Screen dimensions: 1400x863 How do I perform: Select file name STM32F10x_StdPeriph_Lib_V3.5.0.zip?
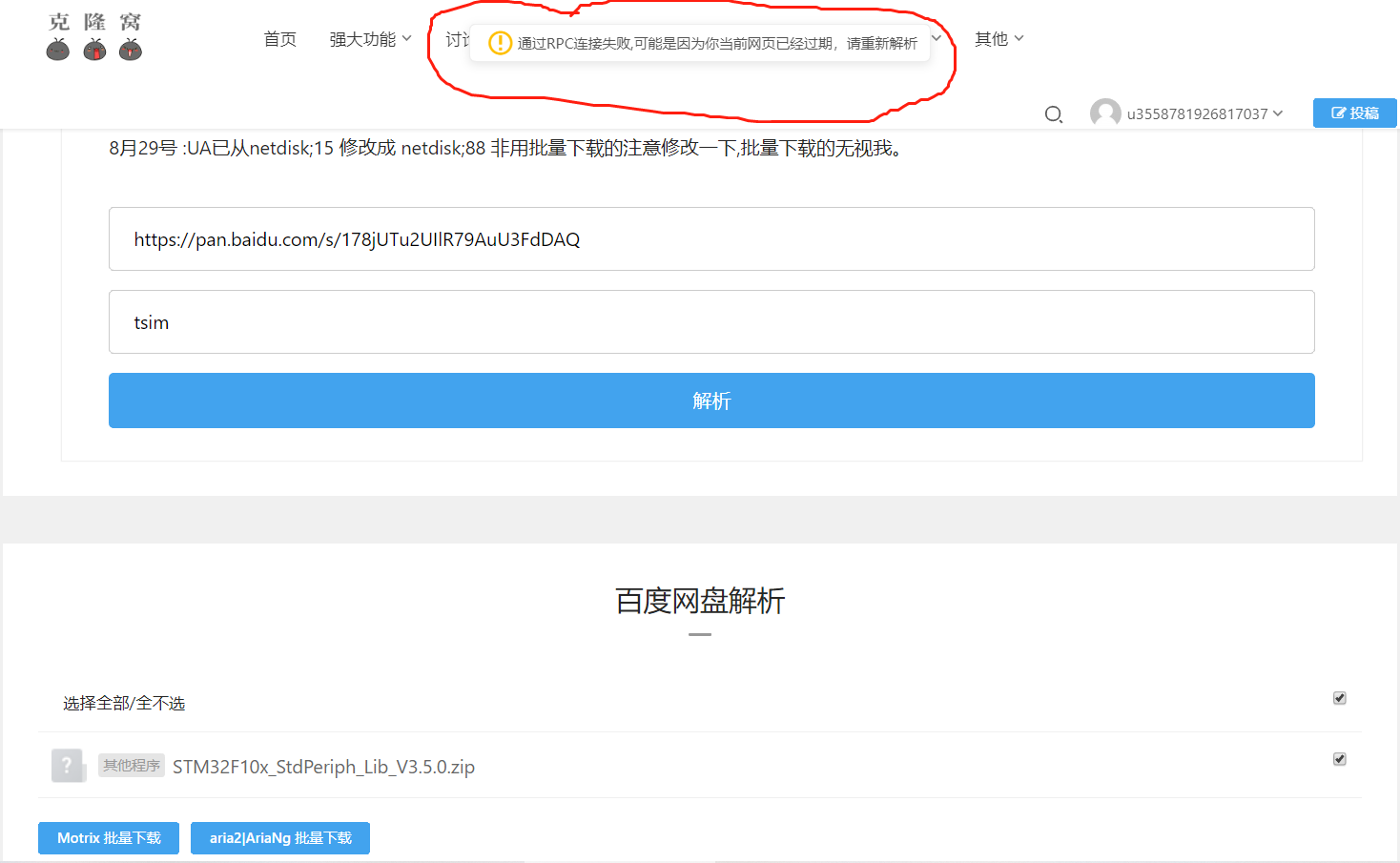(x=323, y=767)
